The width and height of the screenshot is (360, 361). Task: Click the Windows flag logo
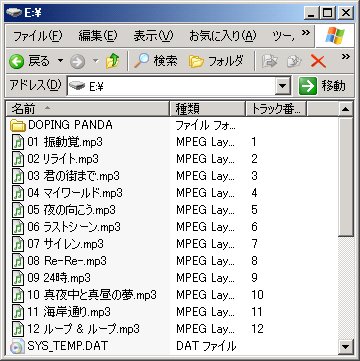point(335,36)
